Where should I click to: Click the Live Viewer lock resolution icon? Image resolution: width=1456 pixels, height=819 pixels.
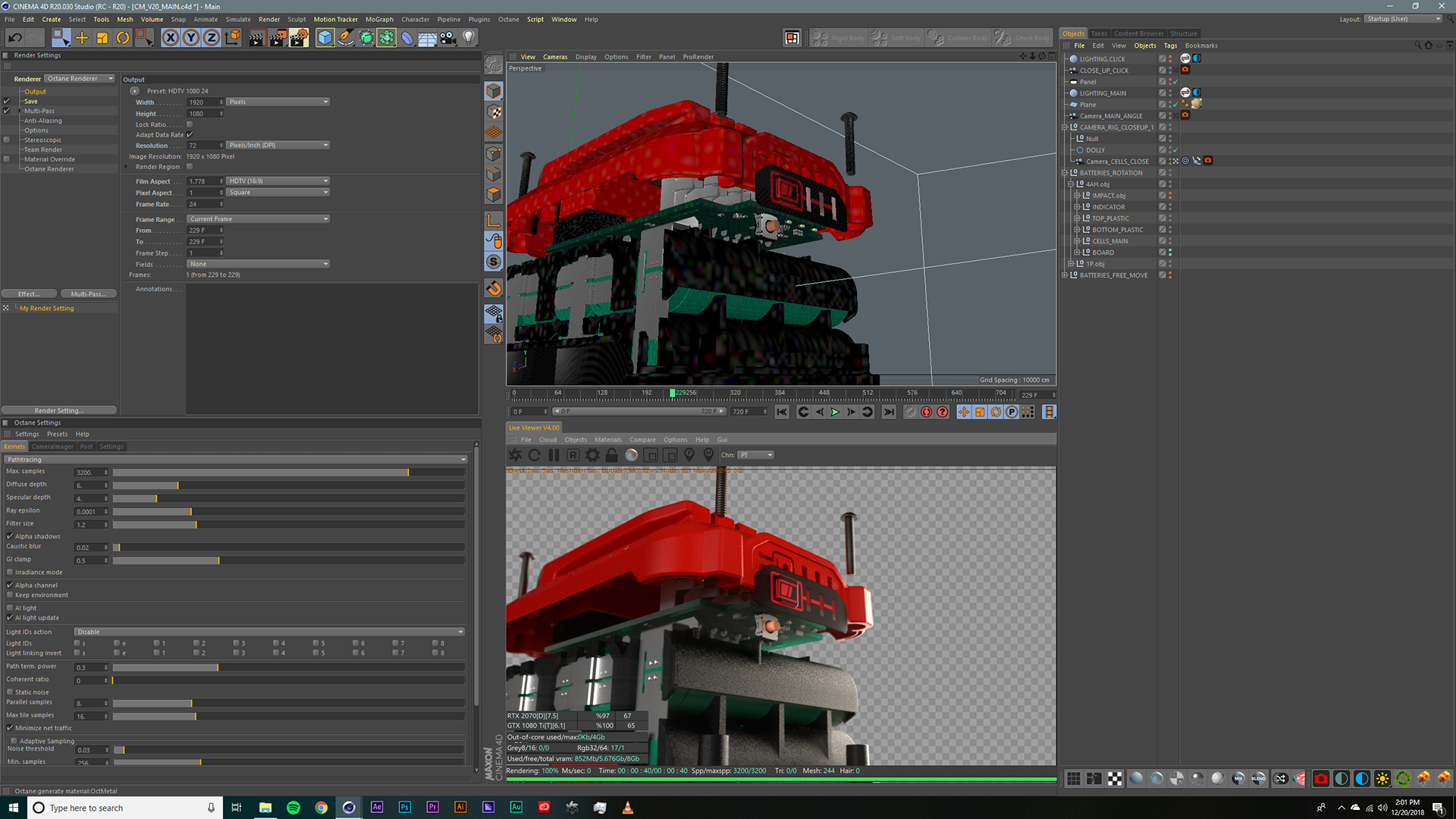(x=611, y=455)
